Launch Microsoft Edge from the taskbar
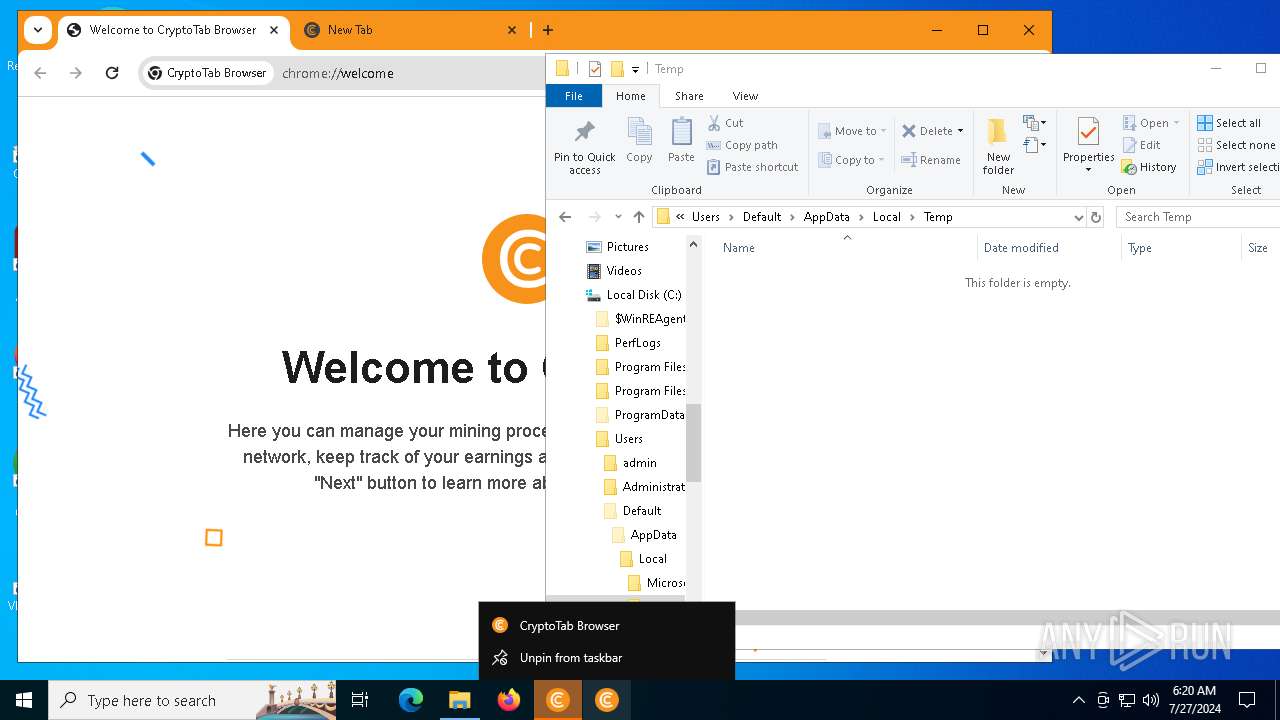Viewport: 1280px width, 720px height. click(411, 700)
